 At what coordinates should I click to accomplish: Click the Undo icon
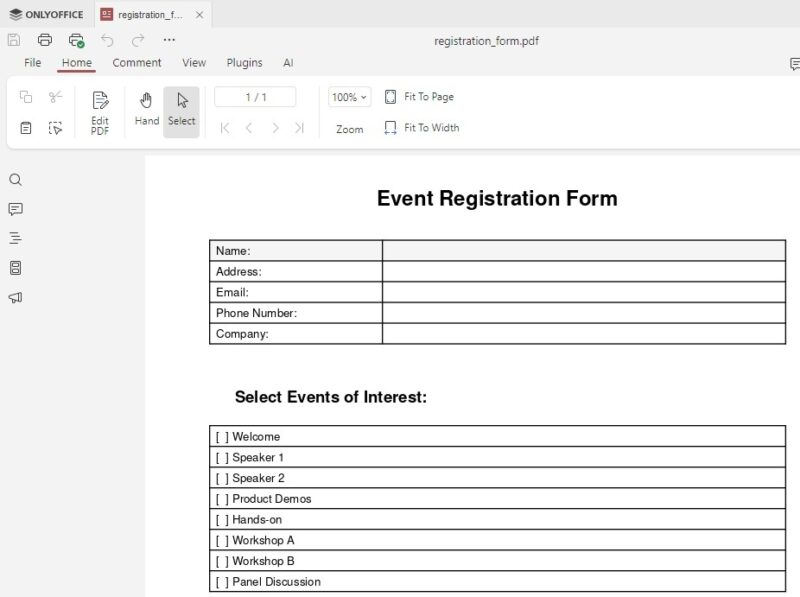pos(106,40)
